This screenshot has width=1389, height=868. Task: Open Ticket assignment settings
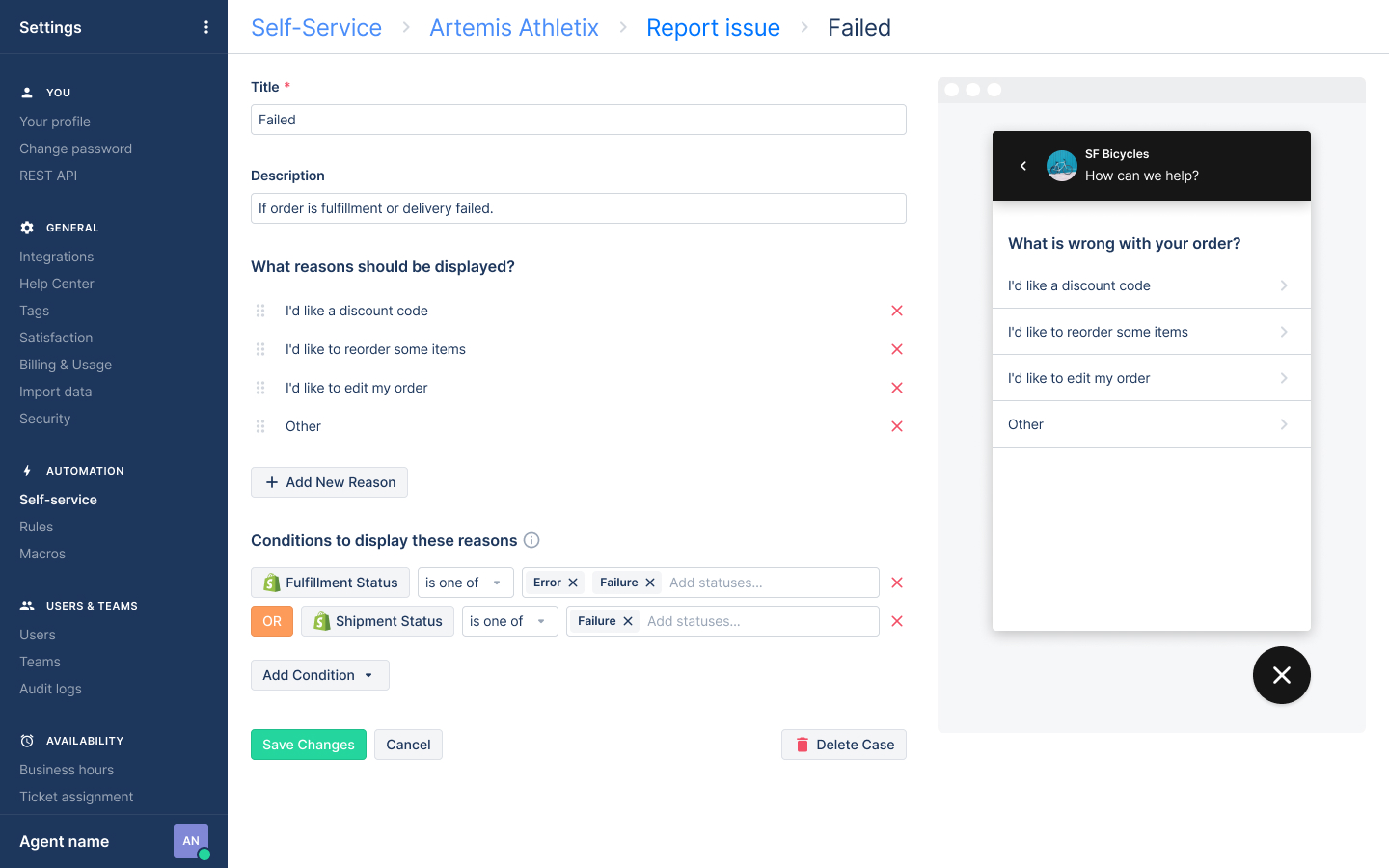[x=76, y=797]
